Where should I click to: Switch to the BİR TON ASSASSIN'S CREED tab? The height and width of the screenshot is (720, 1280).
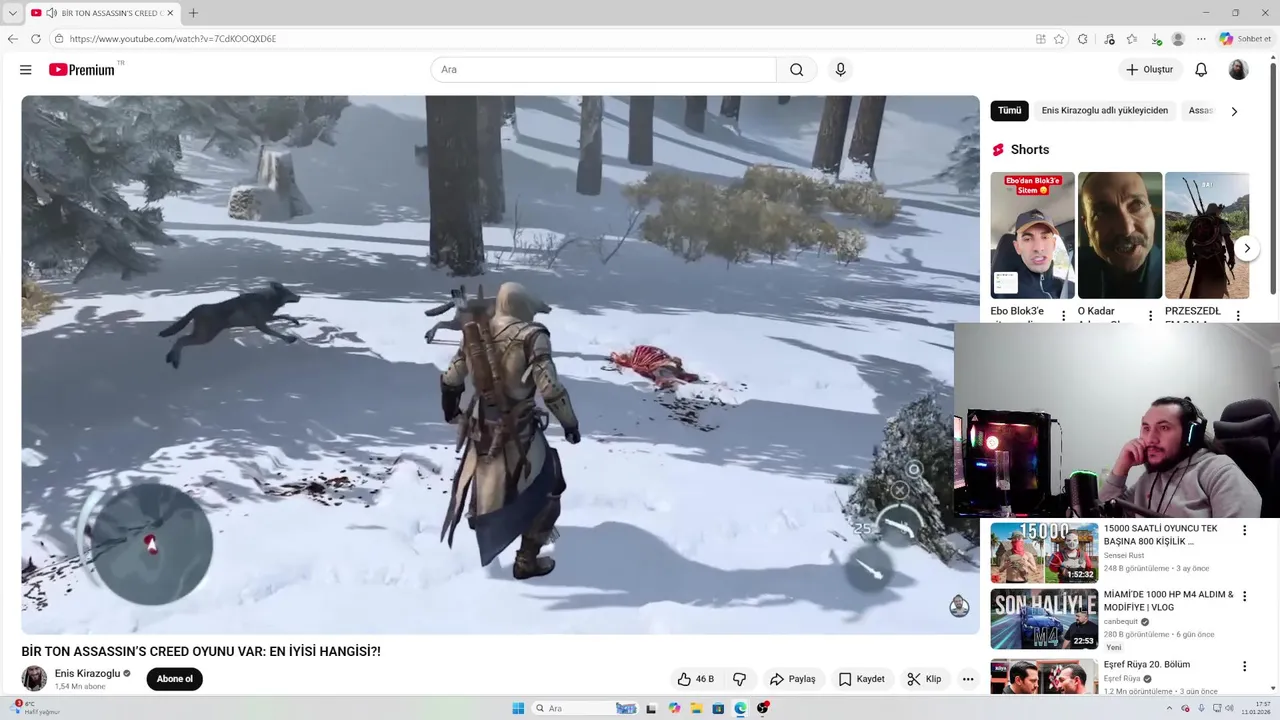pyautogui.click(x=104, y=13)
